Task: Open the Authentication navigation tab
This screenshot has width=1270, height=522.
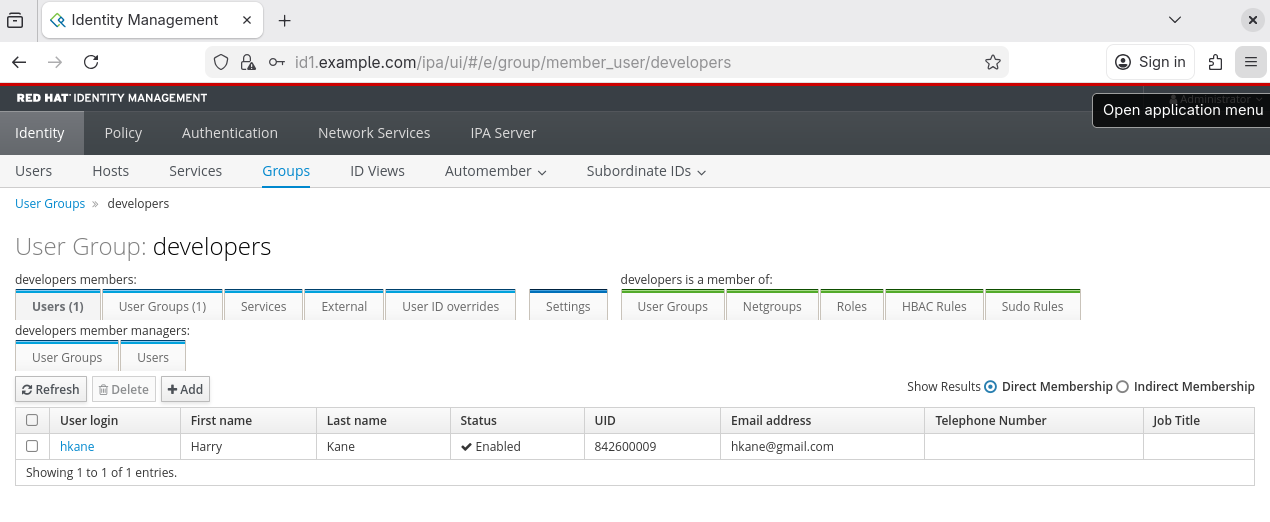Action: [x=230, y=133]
